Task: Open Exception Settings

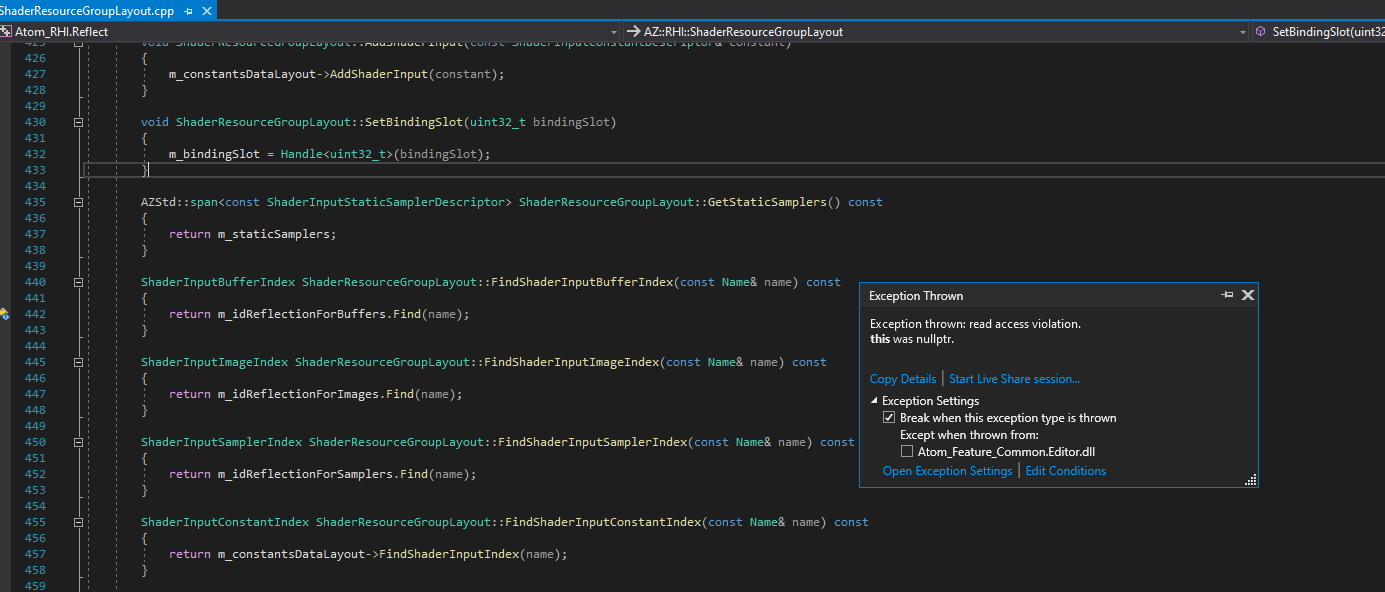Action: 947,470
